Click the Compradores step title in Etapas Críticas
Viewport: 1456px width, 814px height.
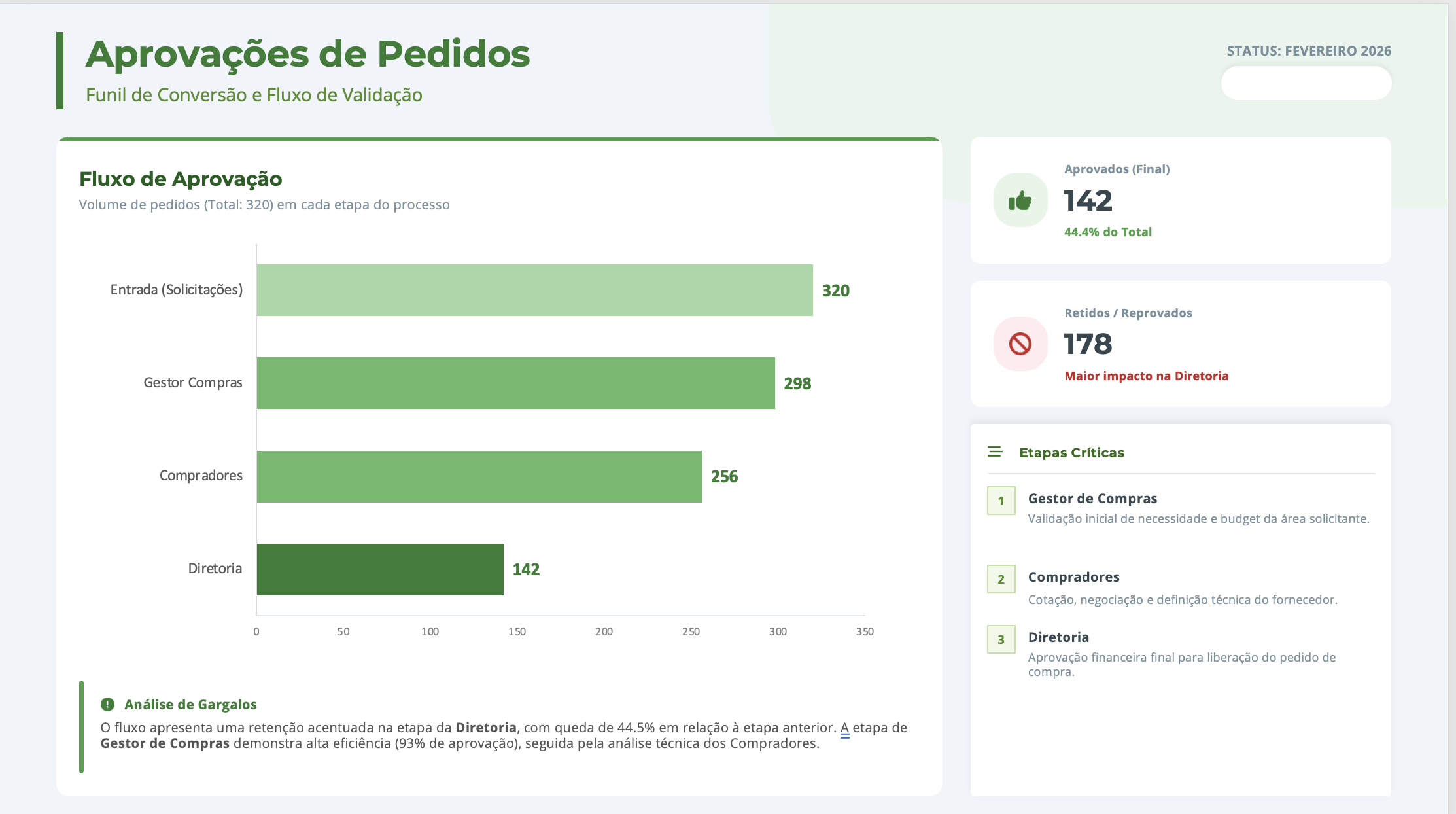1073,576
